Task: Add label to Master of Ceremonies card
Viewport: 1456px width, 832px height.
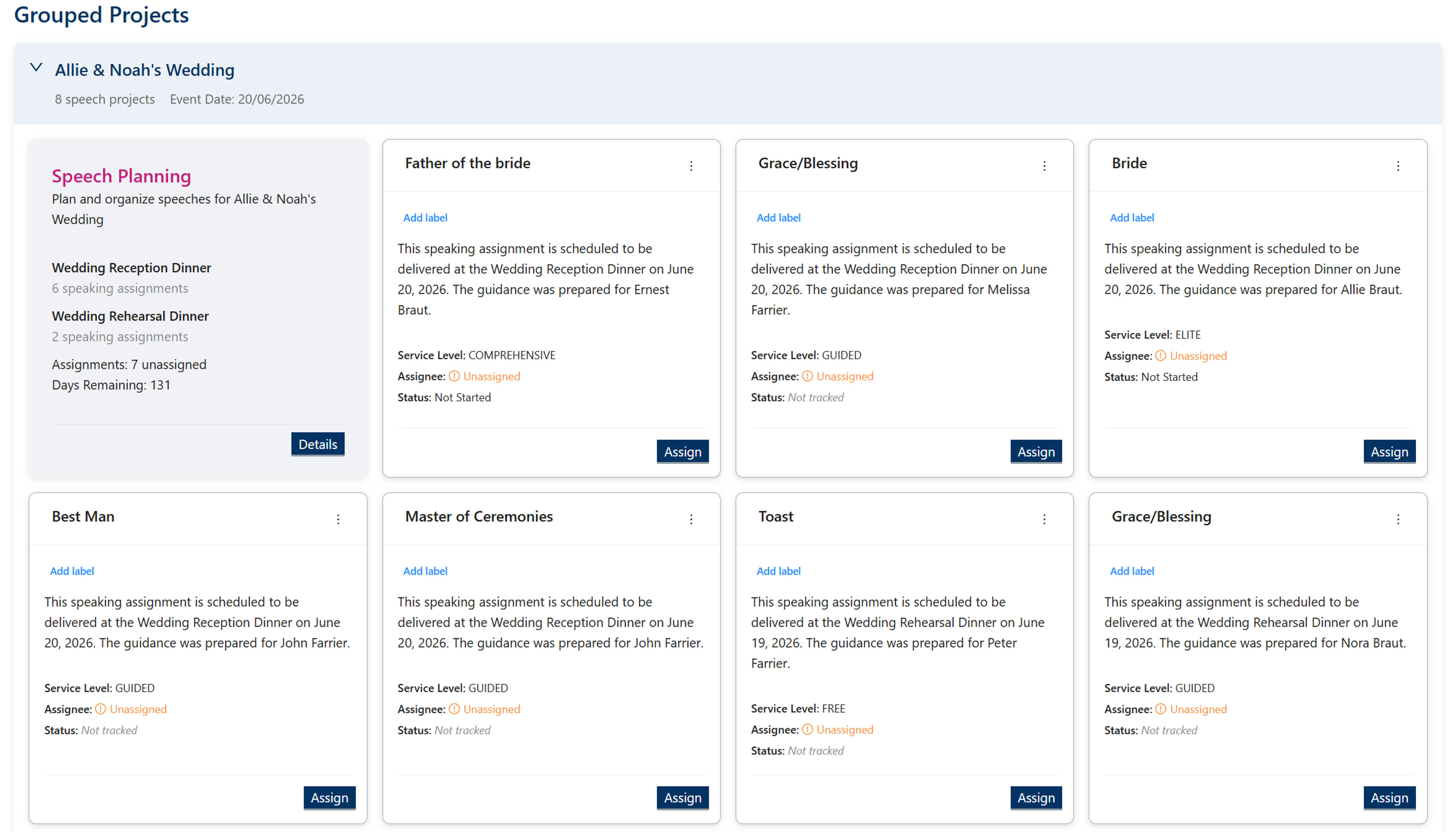Action: [425, 571]
